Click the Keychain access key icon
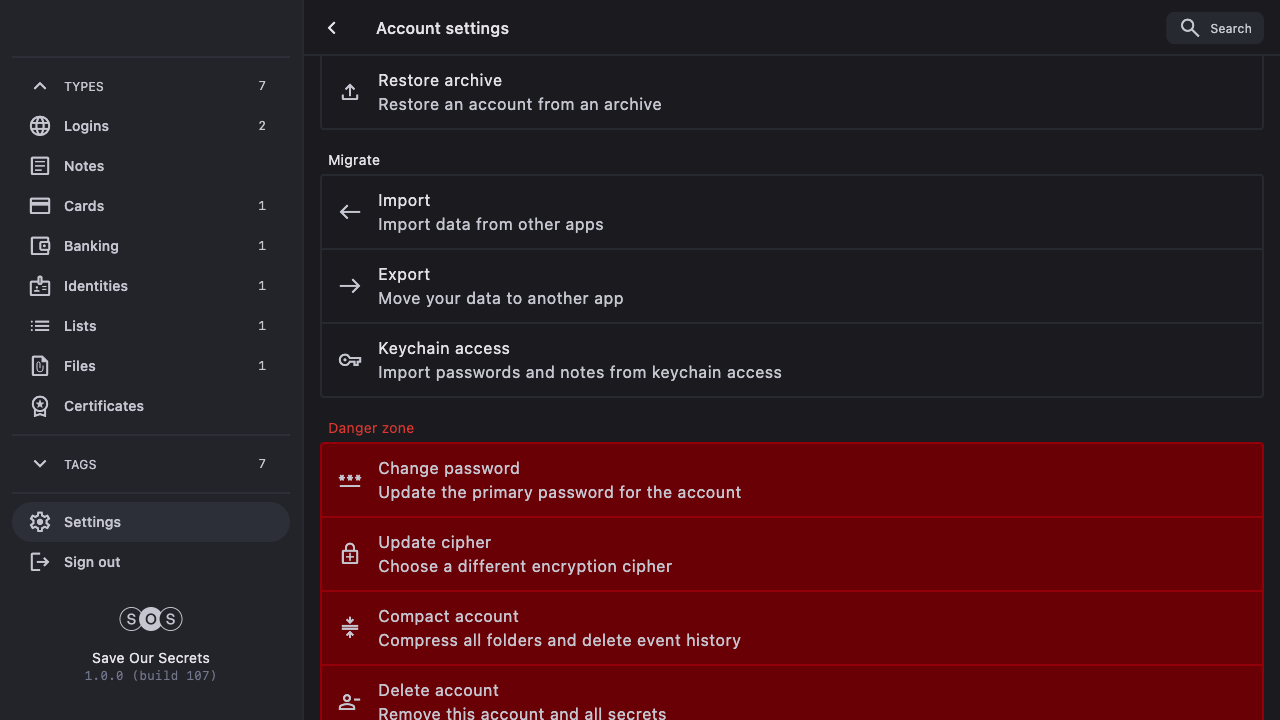This screenshot has height=720, width=1280. click(350, 360)
